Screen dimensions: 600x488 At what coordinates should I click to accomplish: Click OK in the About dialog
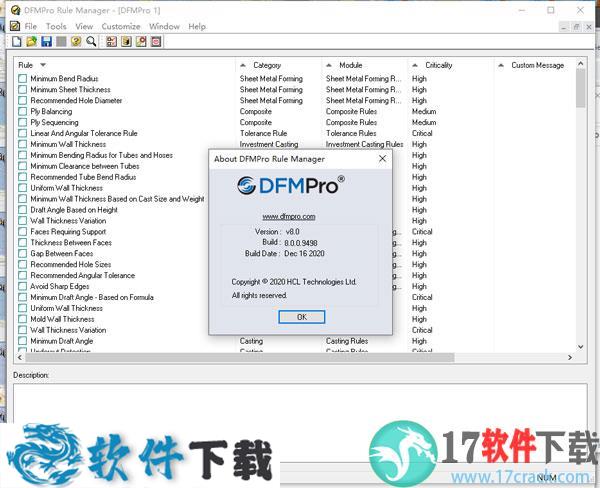pyautogui.click(x=302, y=317)
